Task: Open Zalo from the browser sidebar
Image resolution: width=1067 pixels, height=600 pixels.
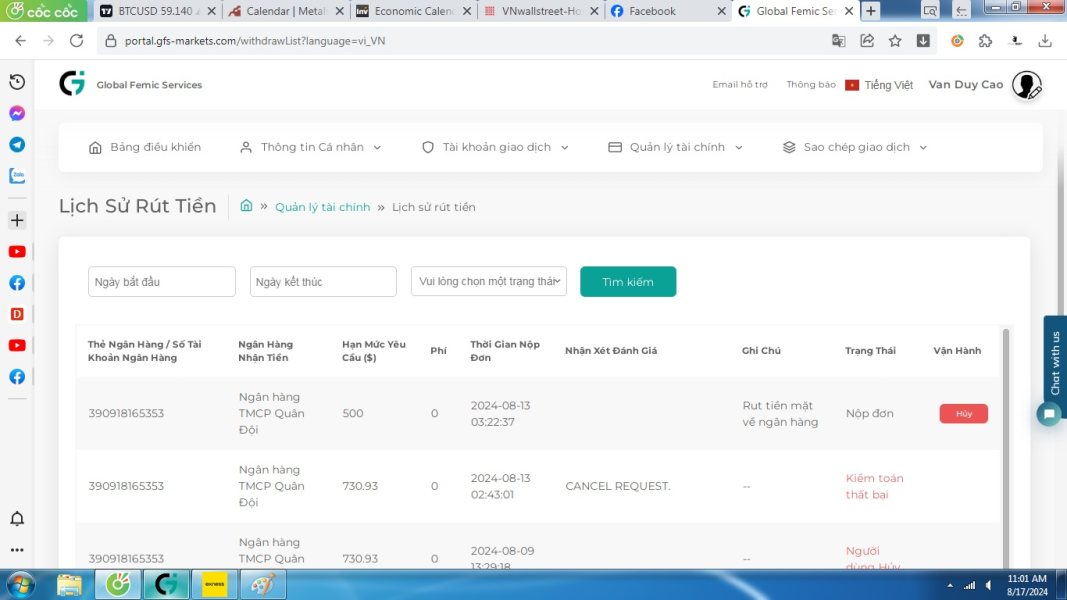Action: [17, 176]
